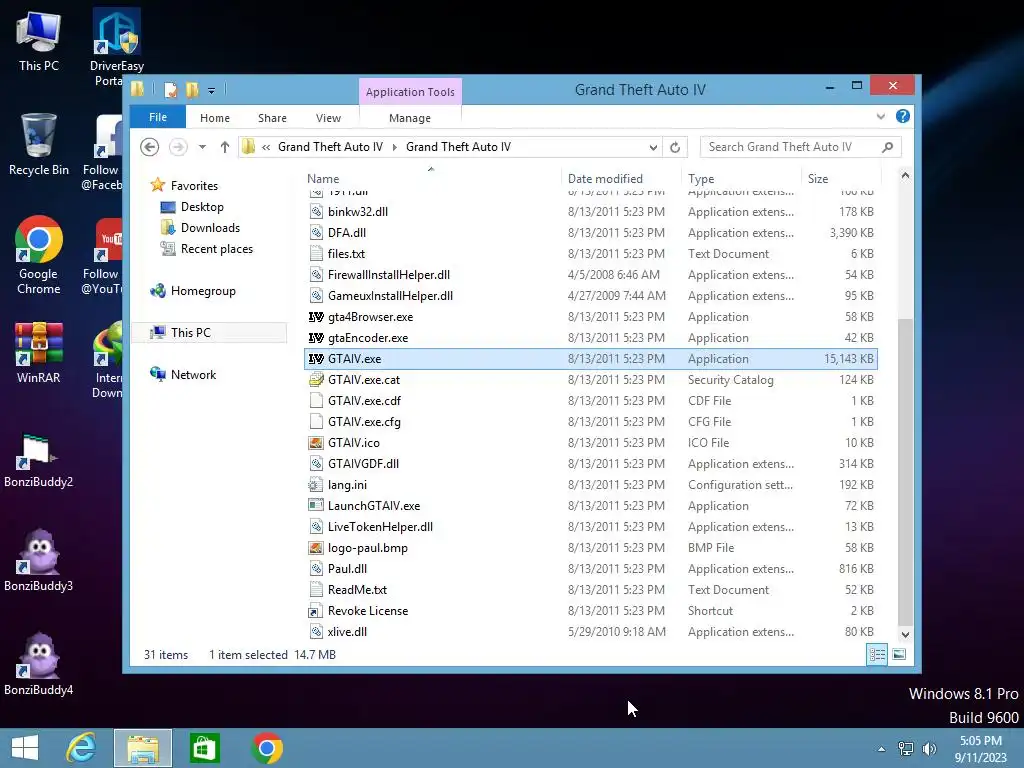1024x768 pixels.
Task: Sort by the Date modified column header
Action: (x=621, y=178)
